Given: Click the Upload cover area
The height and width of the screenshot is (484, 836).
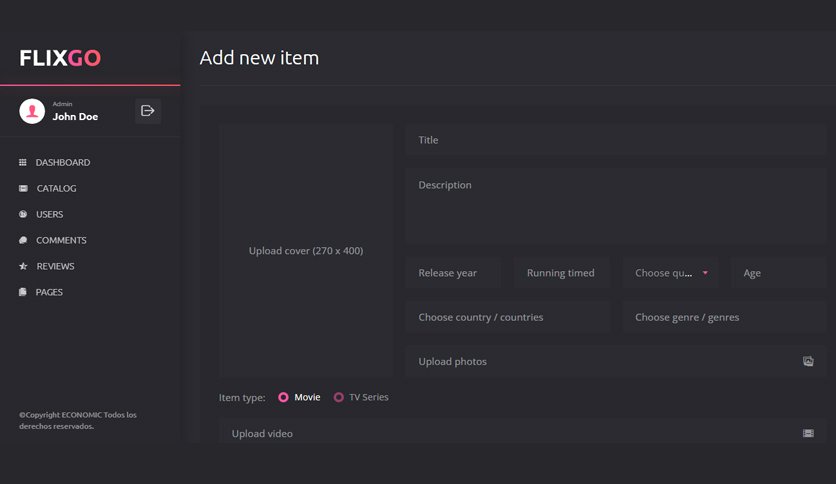Looking at the screenshot, I should [306, 251].
